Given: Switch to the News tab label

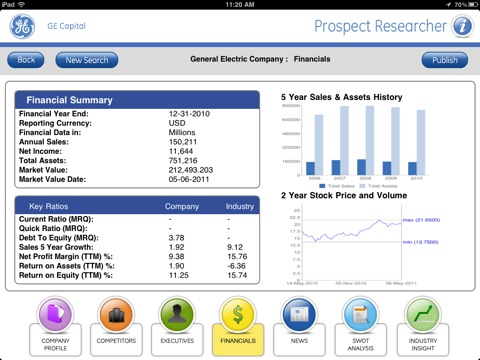Looking at the screenshot, I should pyautogui.click(x=299, y=341).
